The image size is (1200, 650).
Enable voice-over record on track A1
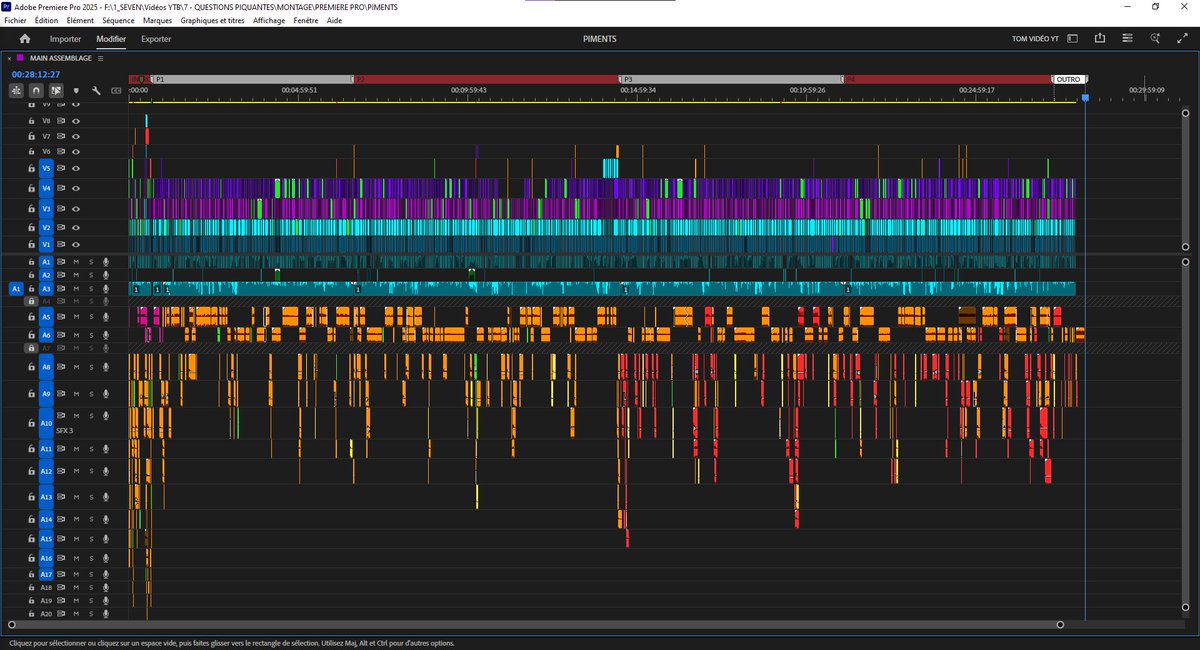tap(105, 261)
